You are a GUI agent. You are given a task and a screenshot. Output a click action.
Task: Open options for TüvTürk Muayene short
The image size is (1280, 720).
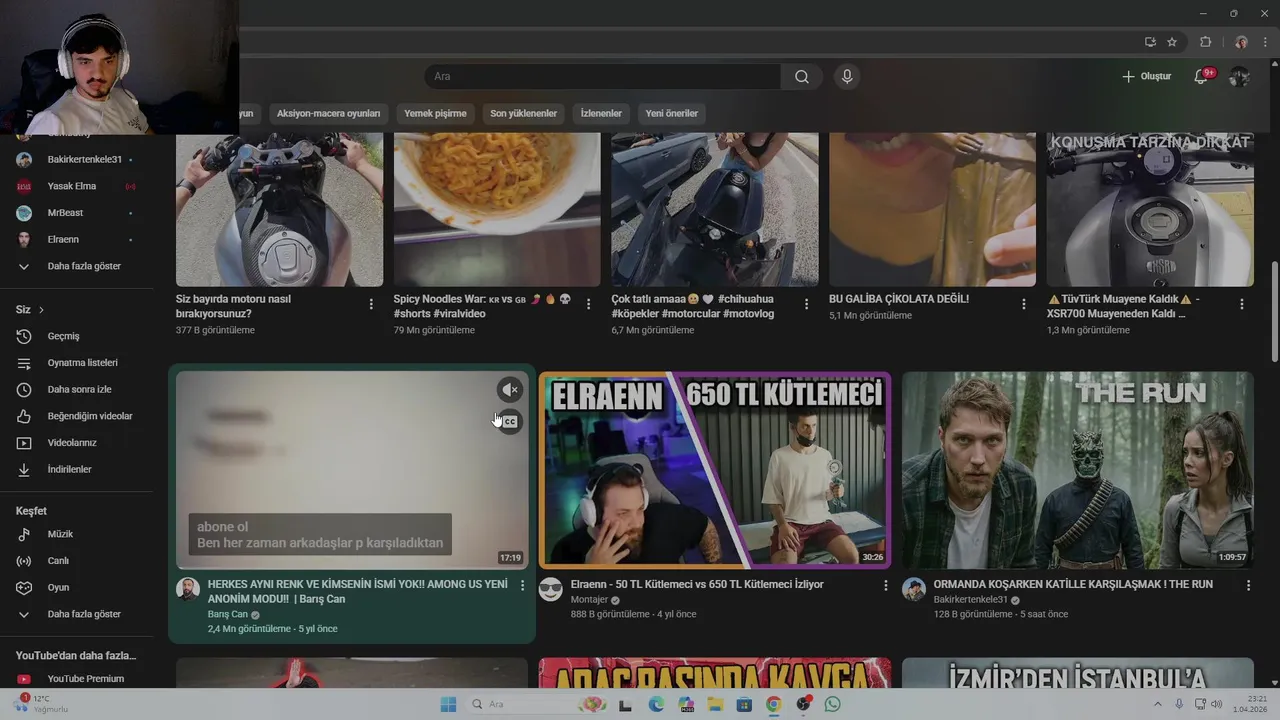[1242, 304]
